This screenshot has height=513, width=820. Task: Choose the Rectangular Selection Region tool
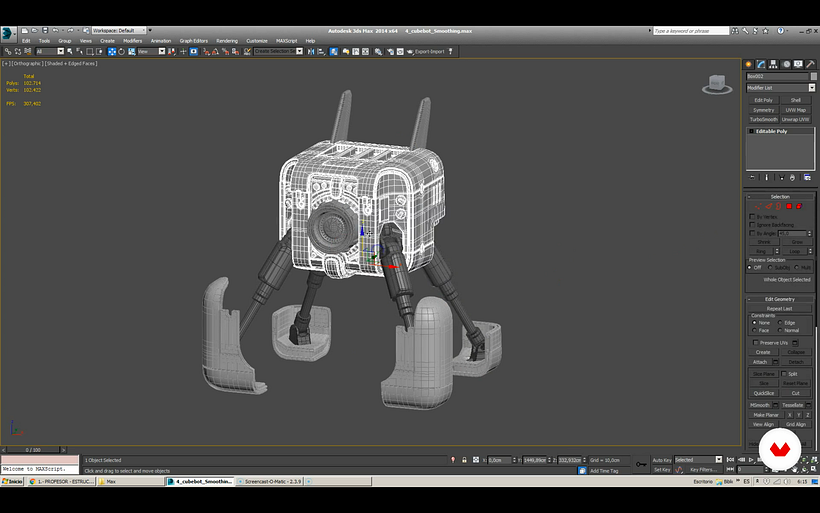point(90,51)
